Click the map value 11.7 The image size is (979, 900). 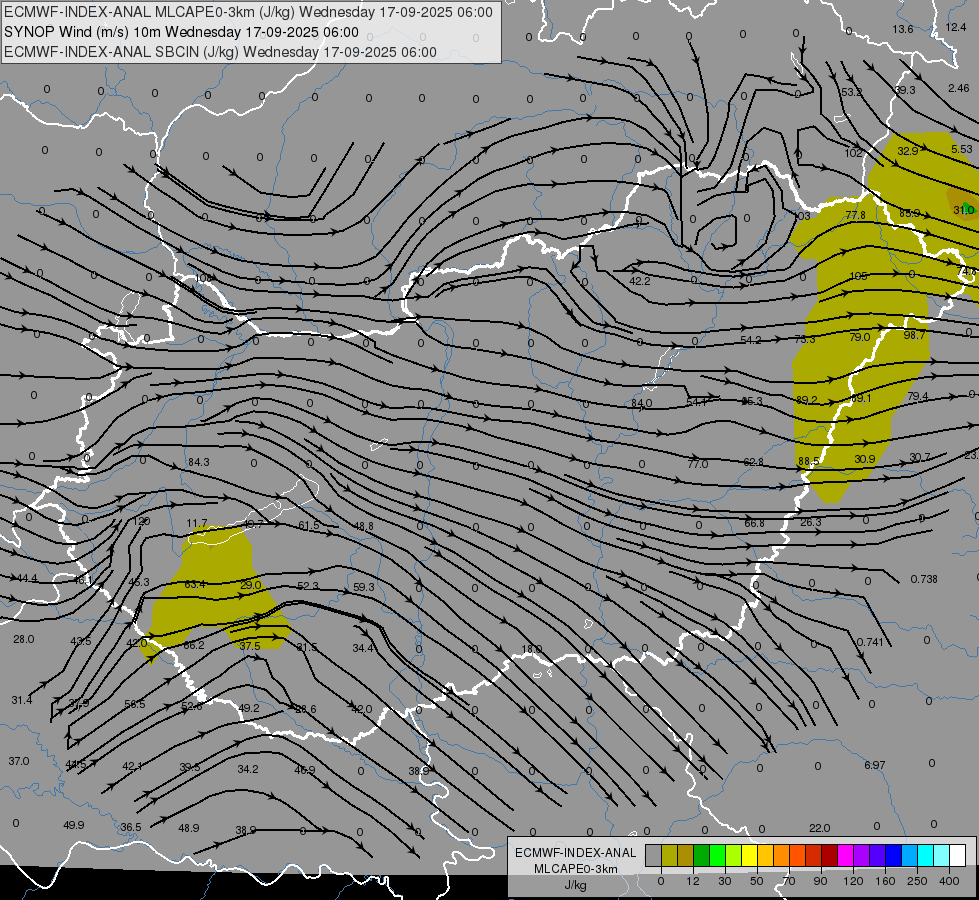click(197, 523)
